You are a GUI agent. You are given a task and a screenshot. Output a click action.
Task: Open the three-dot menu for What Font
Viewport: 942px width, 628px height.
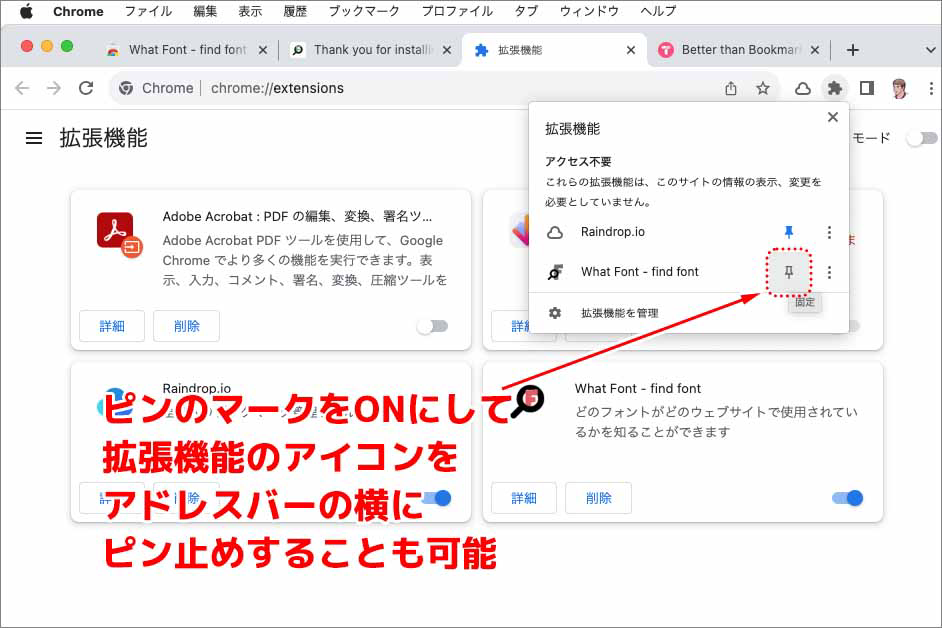point(829,271)
